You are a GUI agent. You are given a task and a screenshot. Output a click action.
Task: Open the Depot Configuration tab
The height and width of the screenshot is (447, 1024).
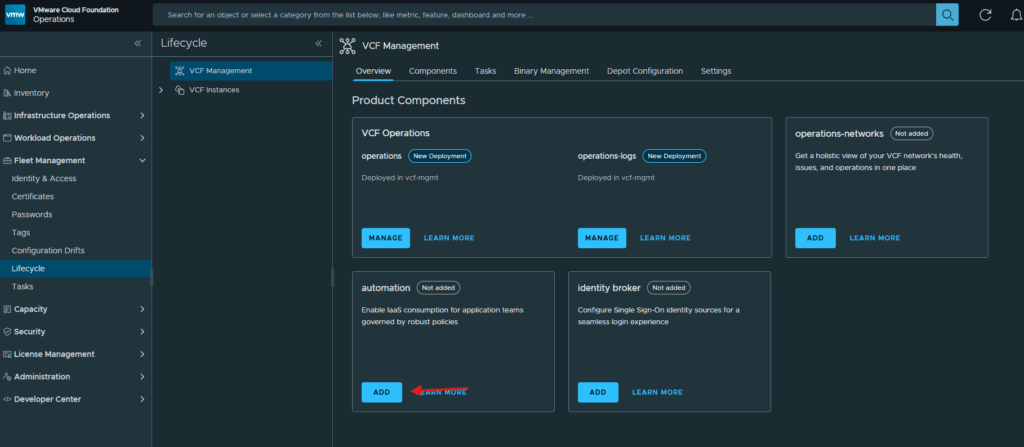click(x=645, y=71)
